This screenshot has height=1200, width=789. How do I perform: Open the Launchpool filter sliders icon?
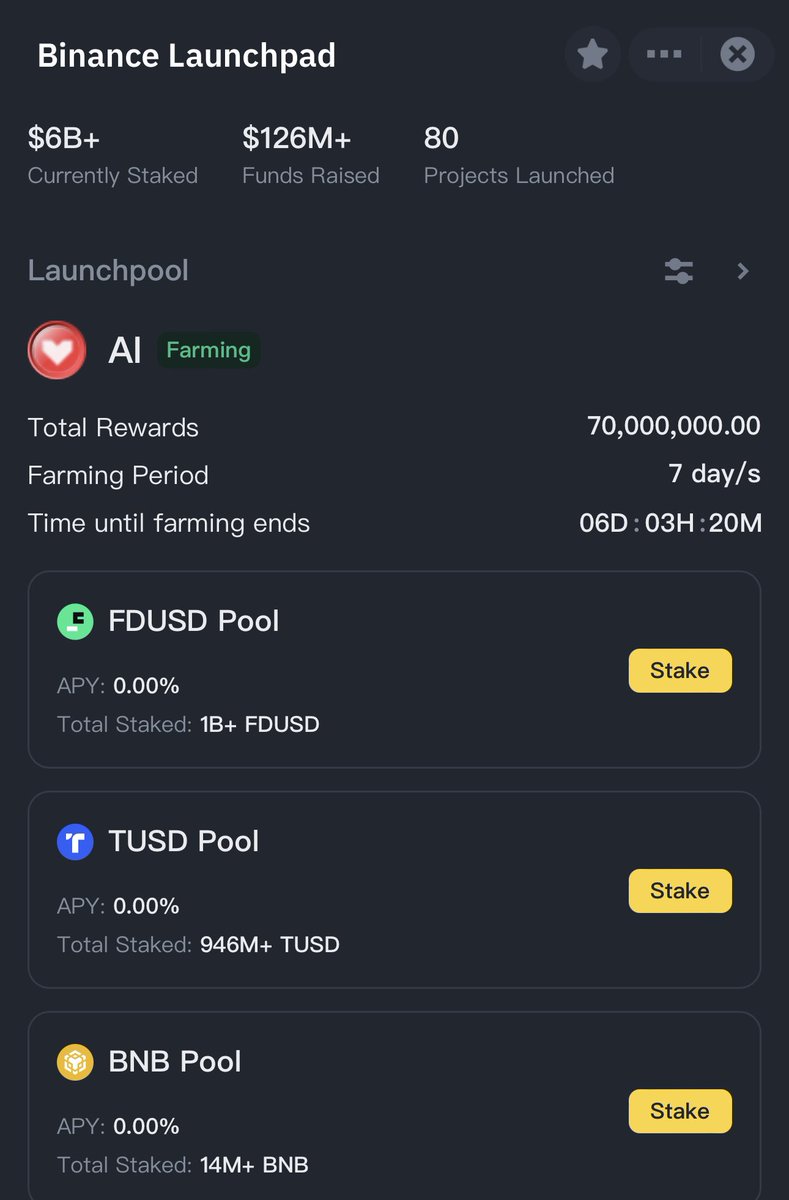[x=679, y=271]
